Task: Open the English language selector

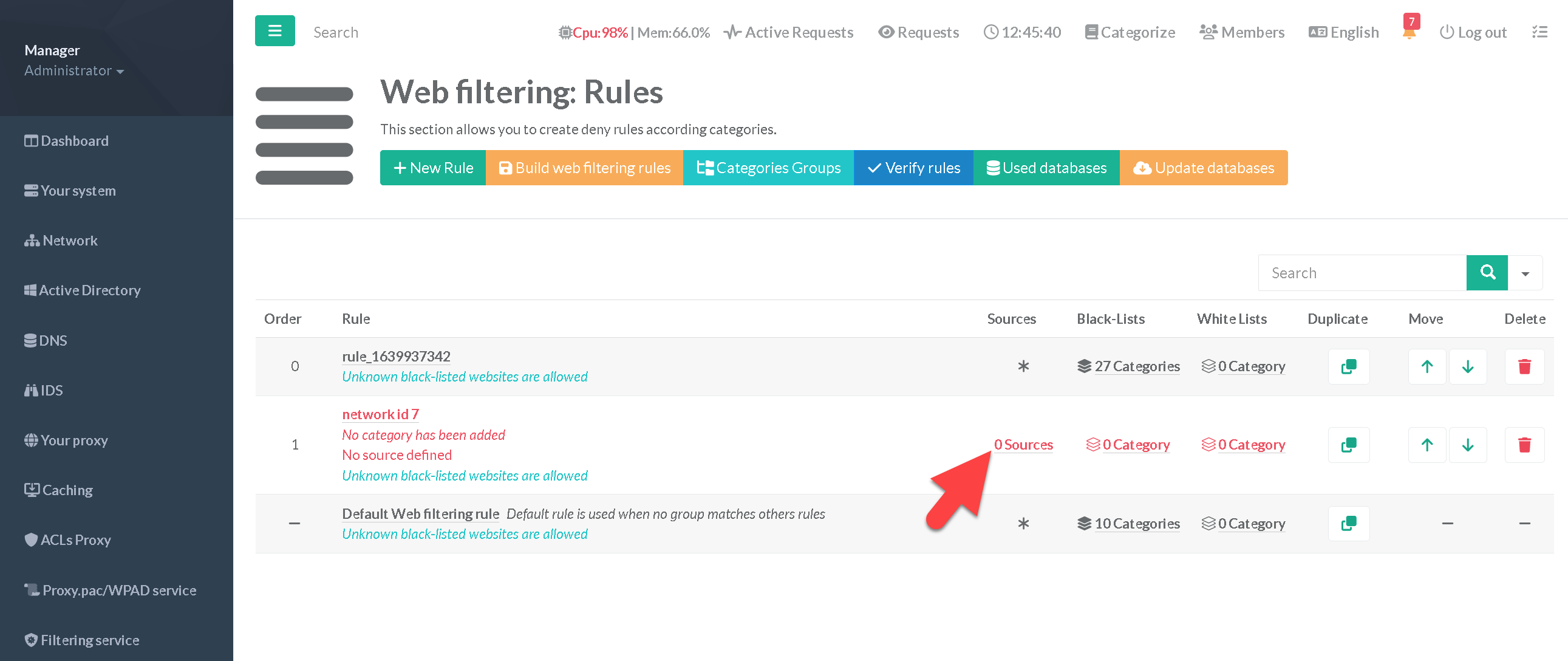Action: pos(1344,32)
